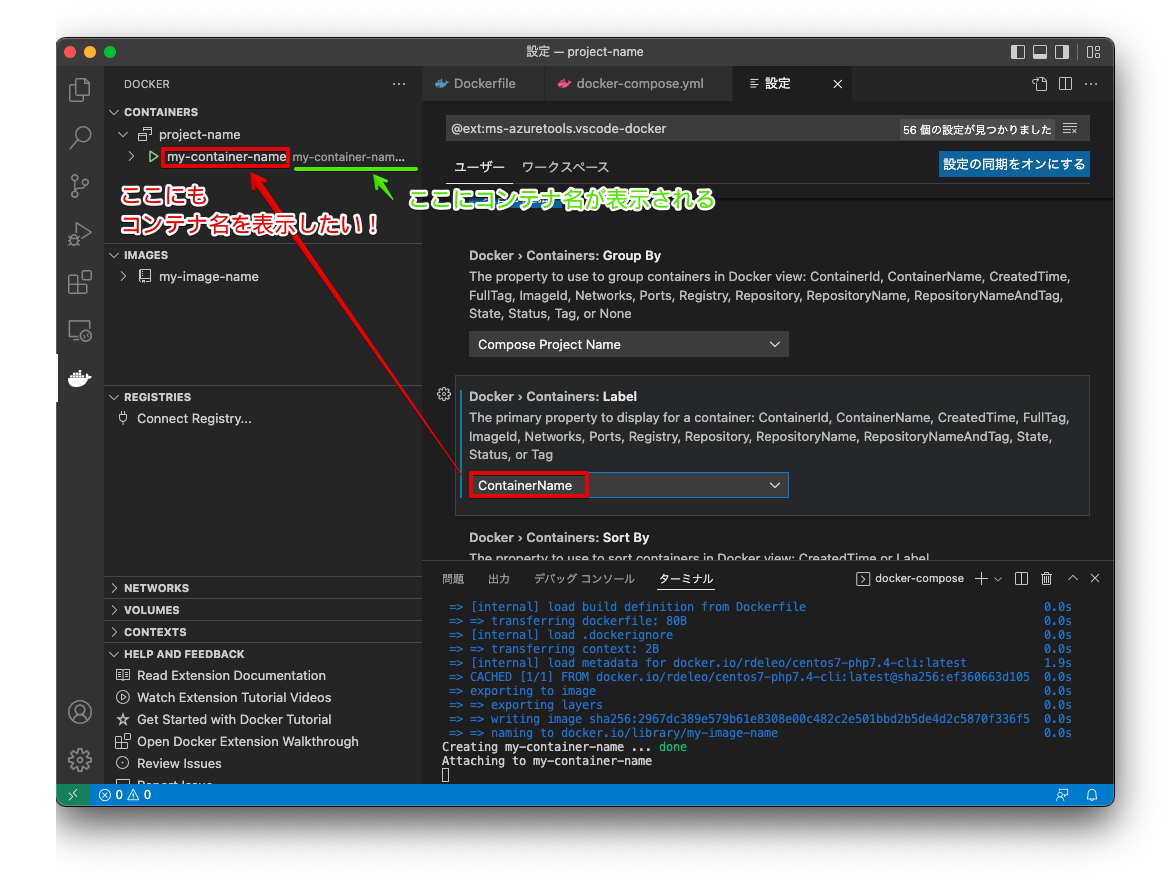Viewport: 1170px width, 880px height.
Task: Expand the VOLUMES section
Action: pyautogui.click(x=114, y=610)
